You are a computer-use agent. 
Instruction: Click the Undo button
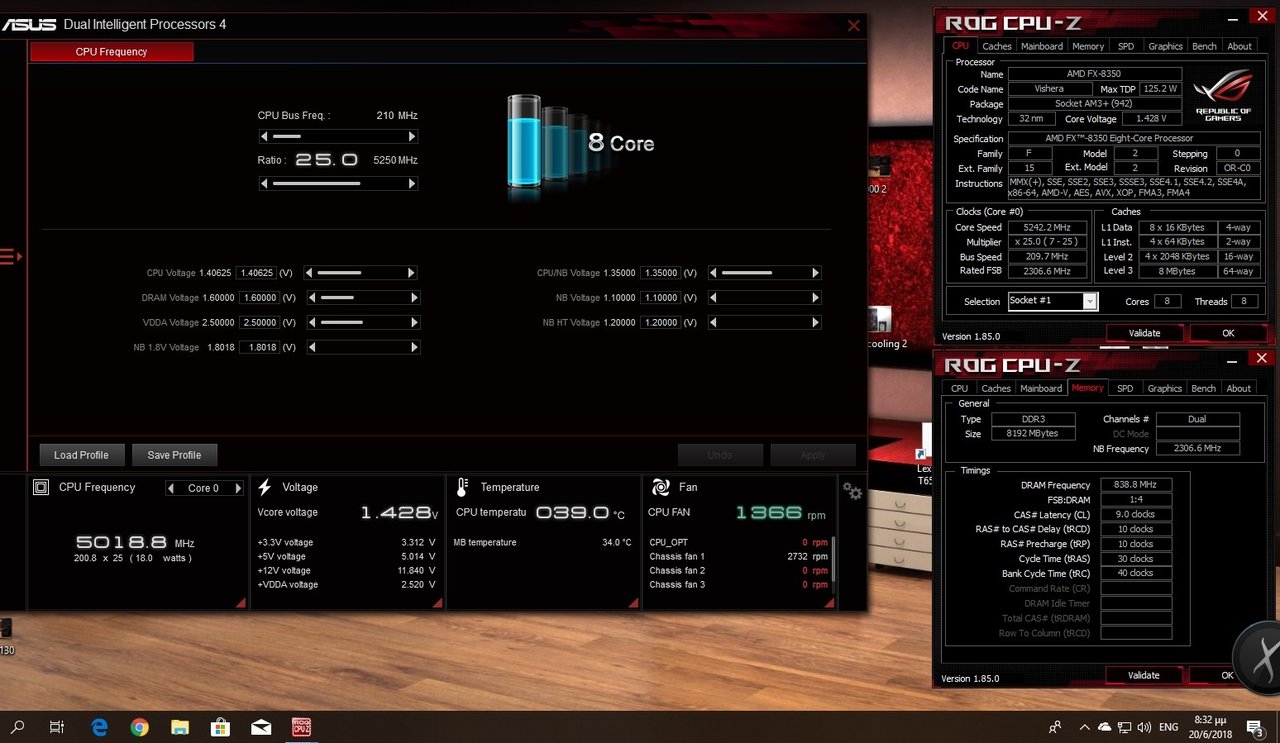[x=720, y=455]
